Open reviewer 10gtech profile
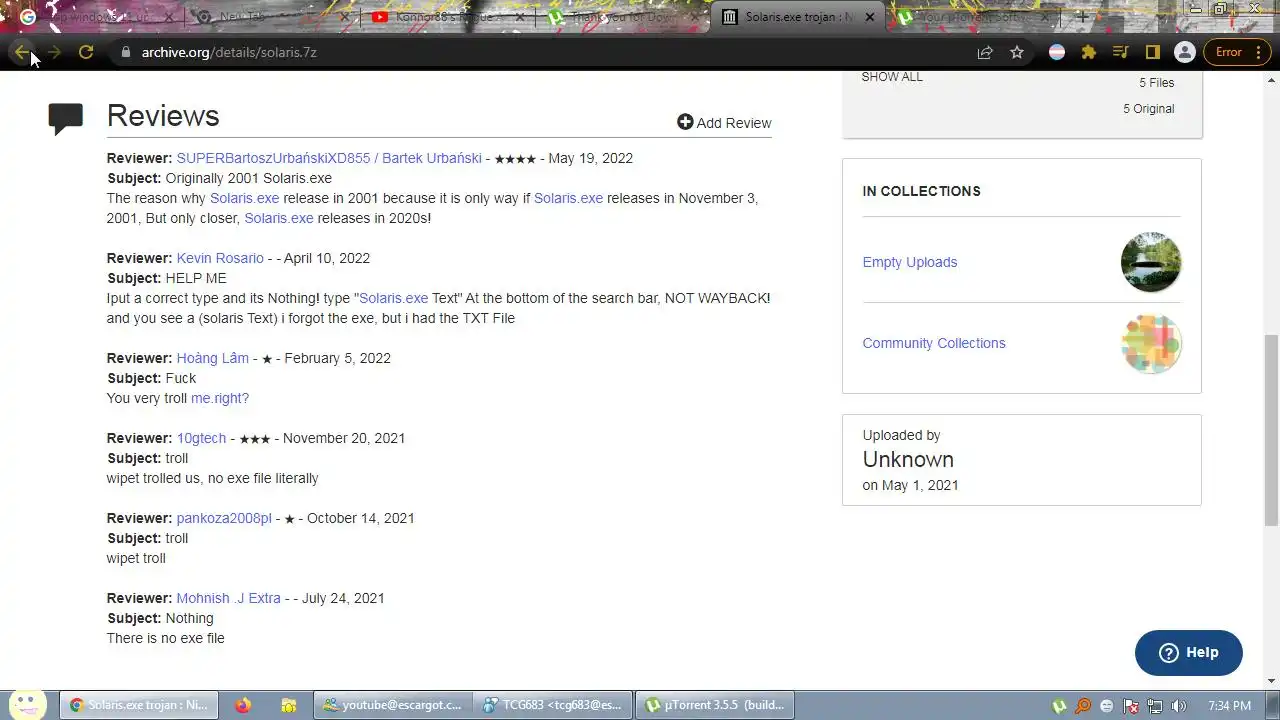 (x=201, y=438)
